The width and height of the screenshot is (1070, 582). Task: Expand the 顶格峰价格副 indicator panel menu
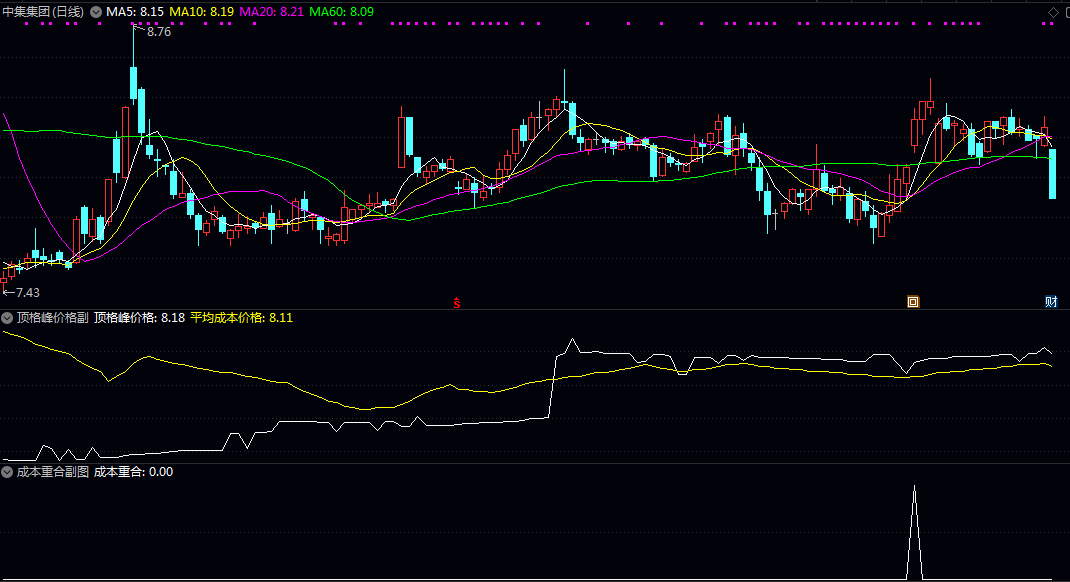7,318
